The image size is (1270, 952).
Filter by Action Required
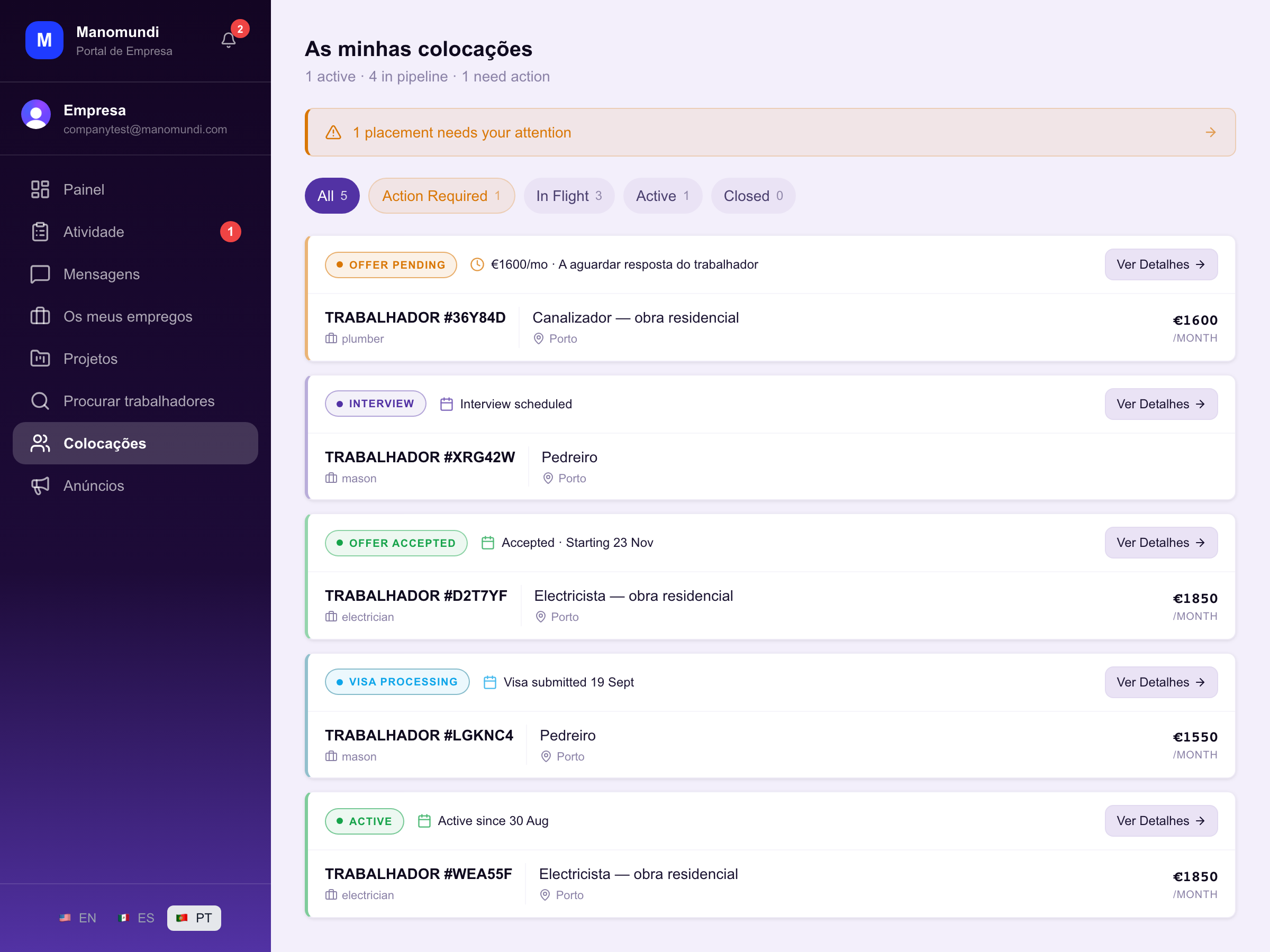click(441, 196)
